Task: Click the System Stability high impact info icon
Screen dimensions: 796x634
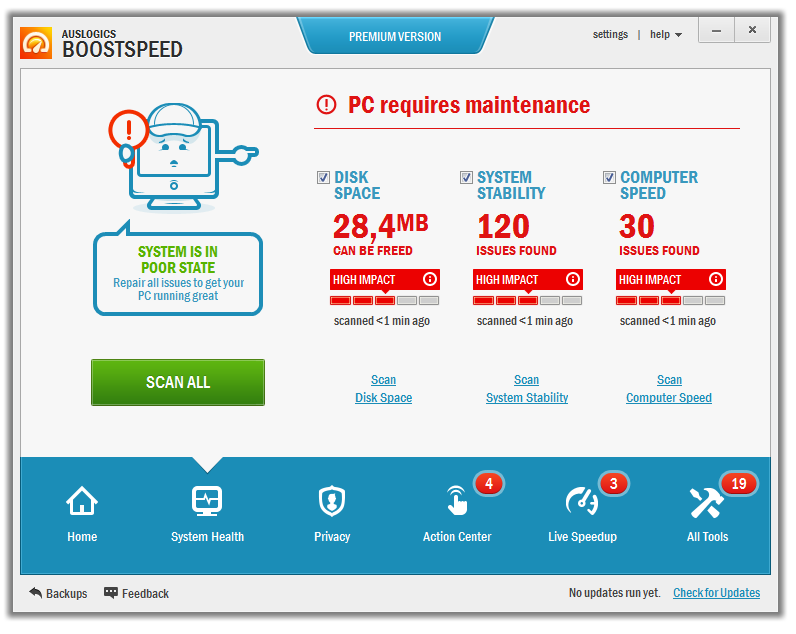Action: pyautogui.click(x=573, y=280)
